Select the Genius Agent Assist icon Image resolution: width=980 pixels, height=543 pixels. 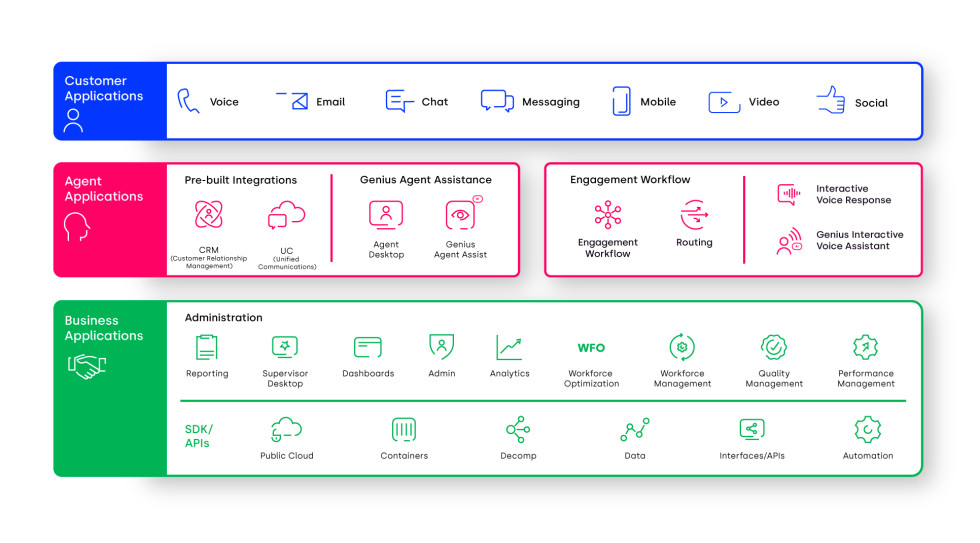(x=461, y=215)
